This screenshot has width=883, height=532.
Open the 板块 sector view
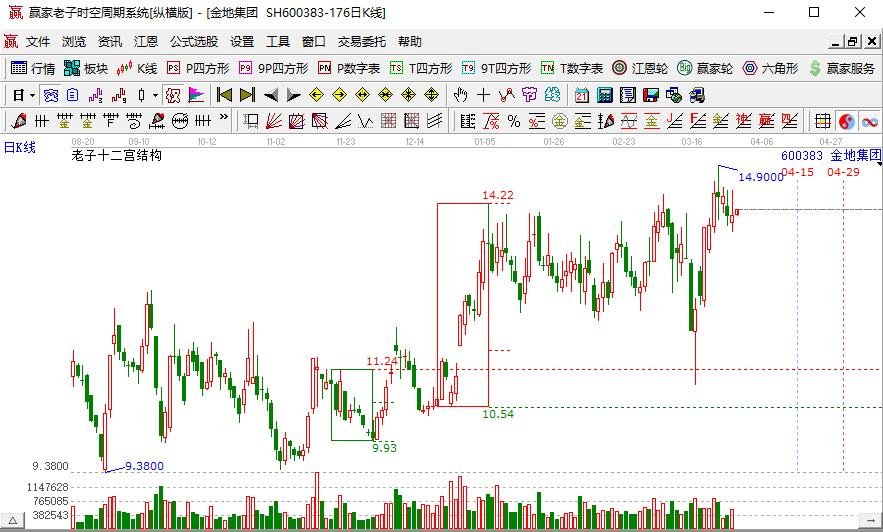click(86, 68)
